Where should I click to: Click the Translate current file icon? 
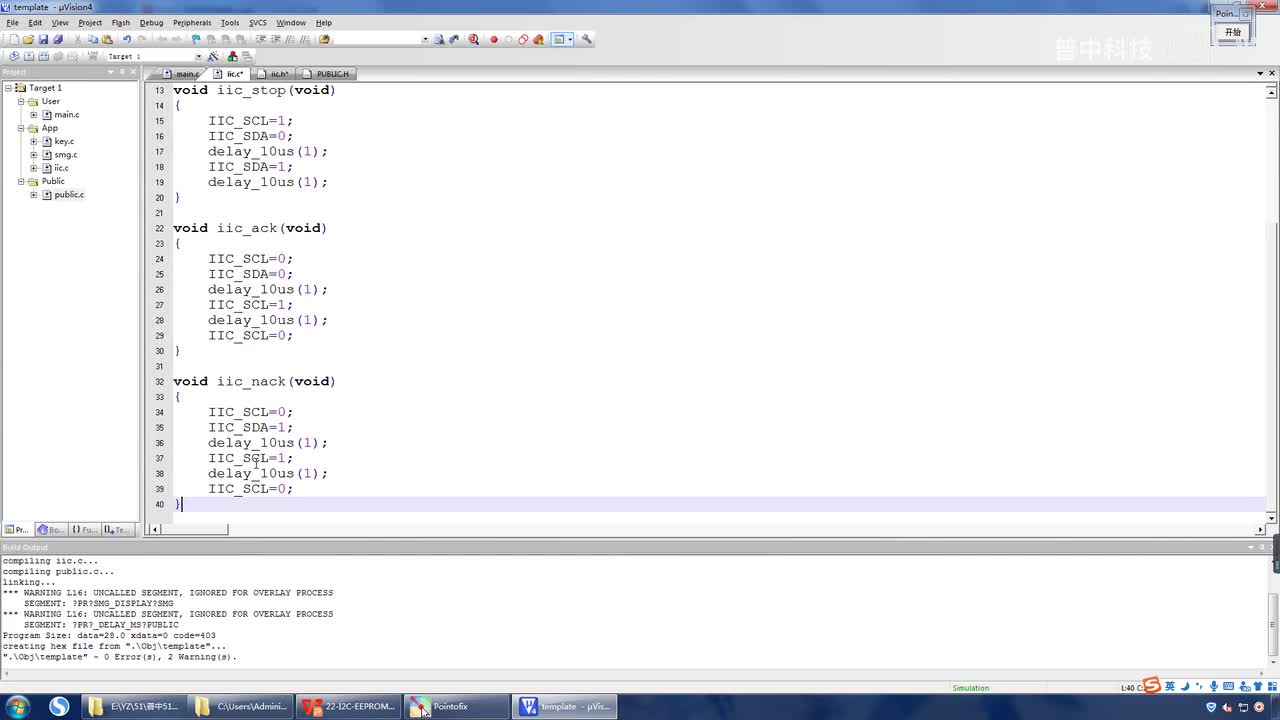coord(14,56)
